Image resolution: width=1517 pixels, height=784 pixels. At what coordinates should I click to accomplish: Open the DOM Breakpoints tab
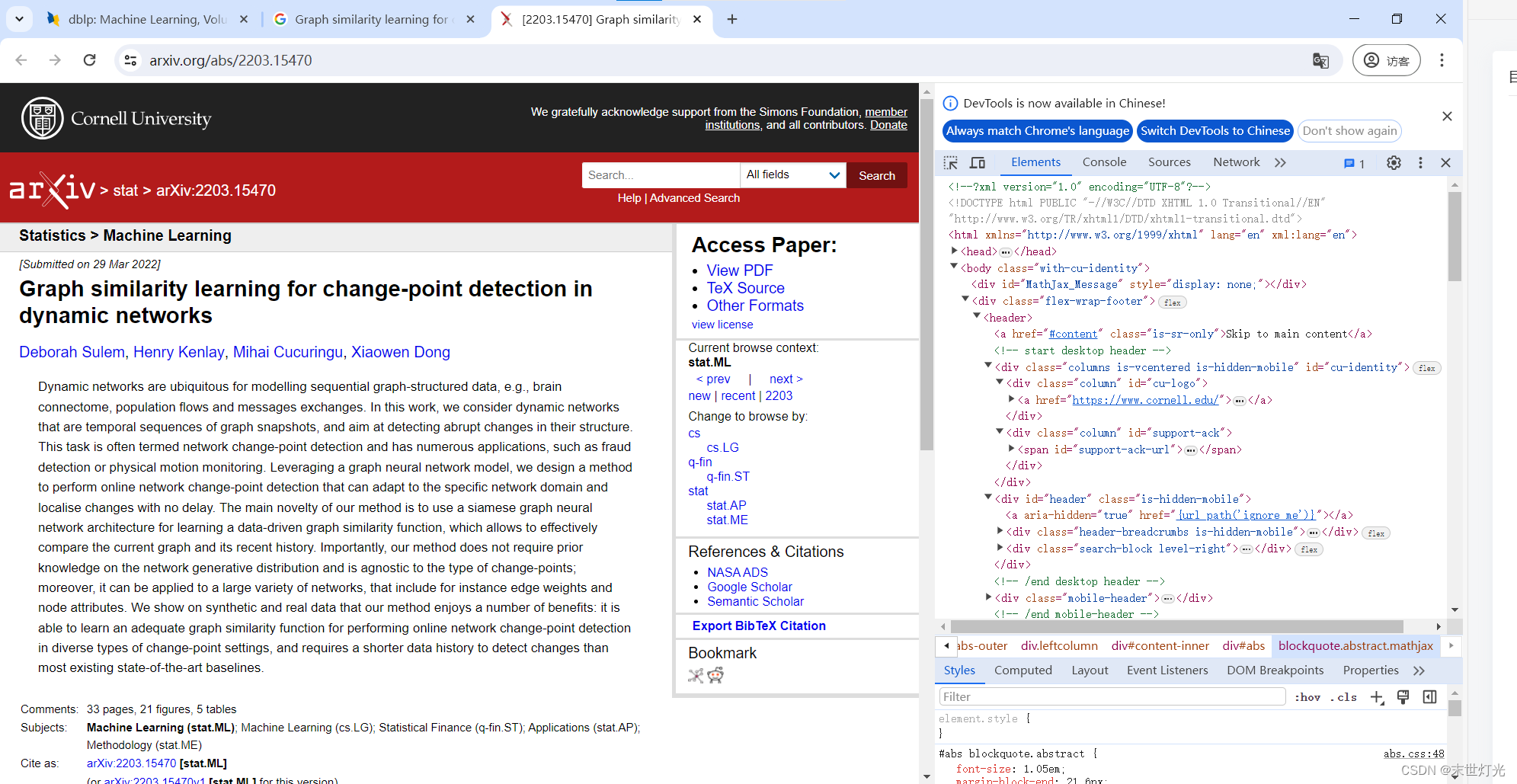click(x=1275, y=670)
